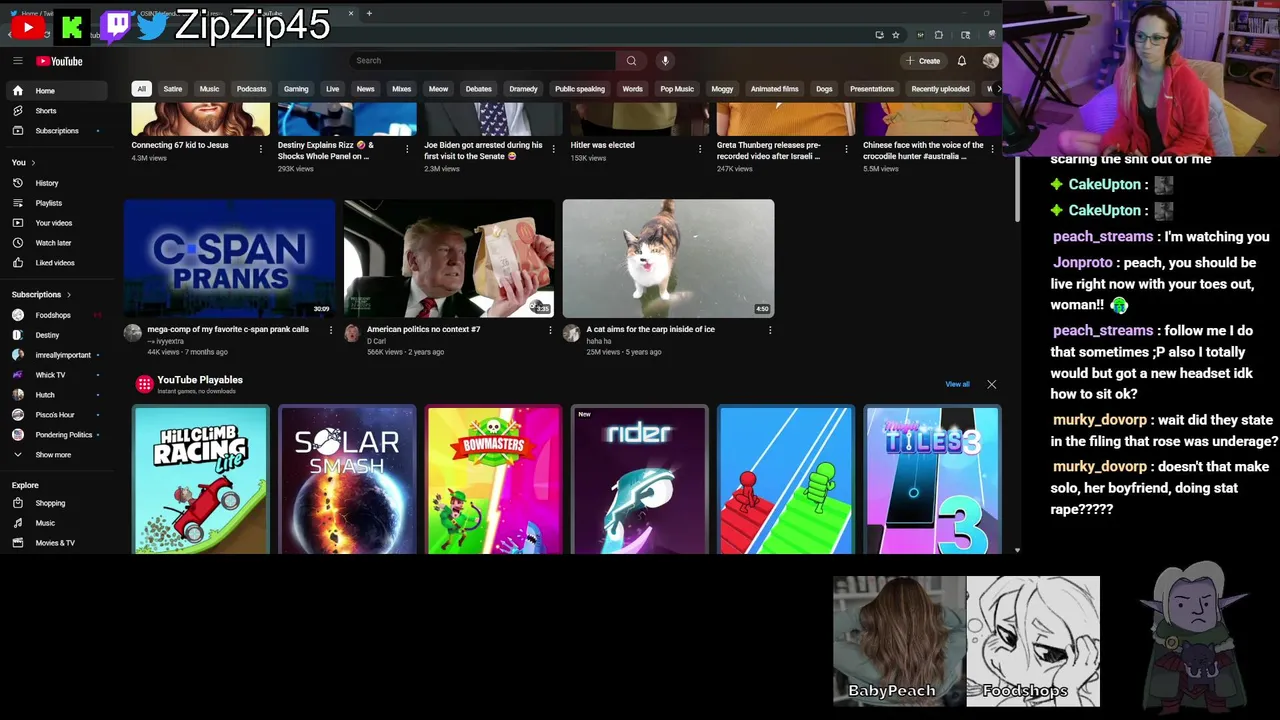The height and width of the screenshot is (720, 1280).
Task: Expand the Subscriptions section header
Action: [x=41, y=294]
